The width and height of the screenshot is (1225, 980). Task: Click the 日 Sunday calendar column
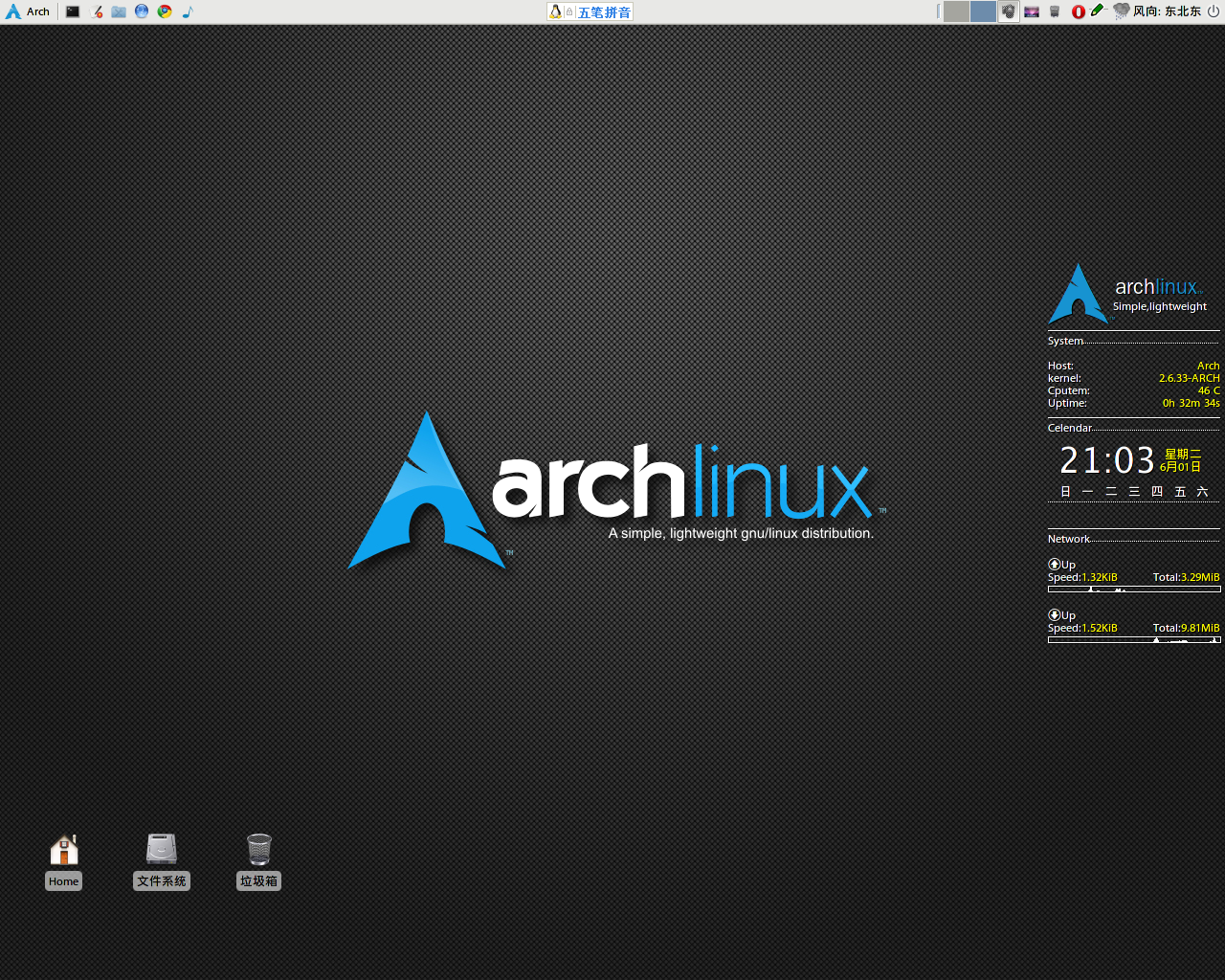(x=1065, y=491)
